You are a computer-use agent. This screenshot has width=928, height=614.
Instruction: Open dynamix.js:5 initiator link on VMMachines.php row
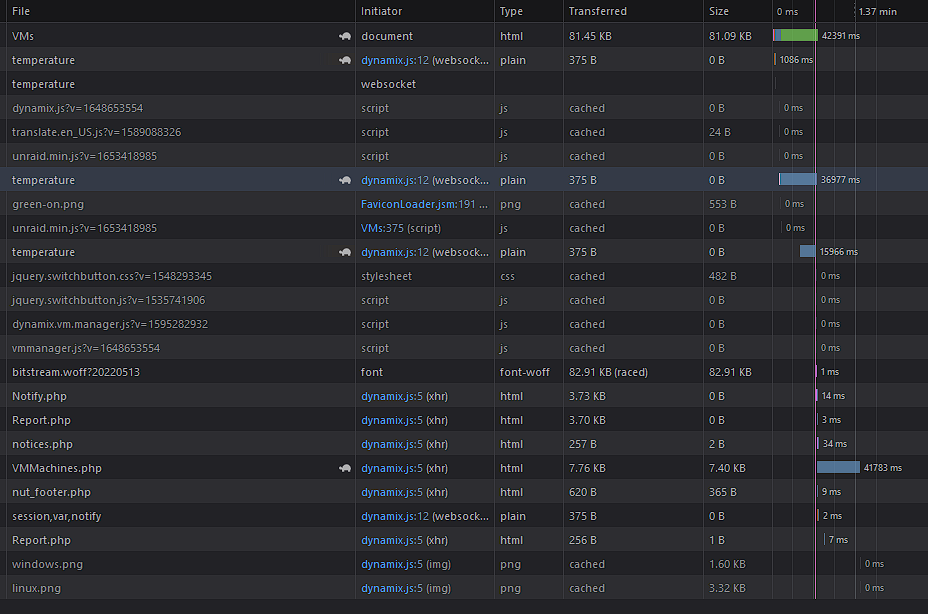tap(392, 468)
